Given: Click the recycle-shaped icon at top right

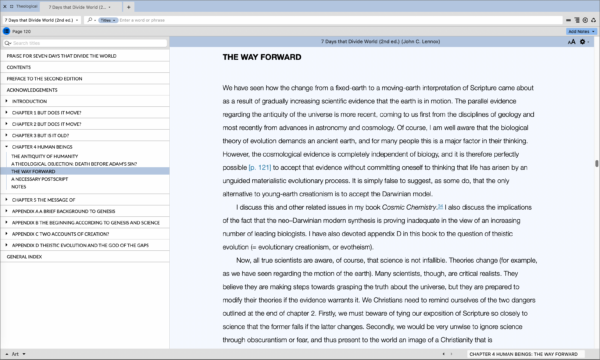Looking at the screenshot, I should [593, 20].
